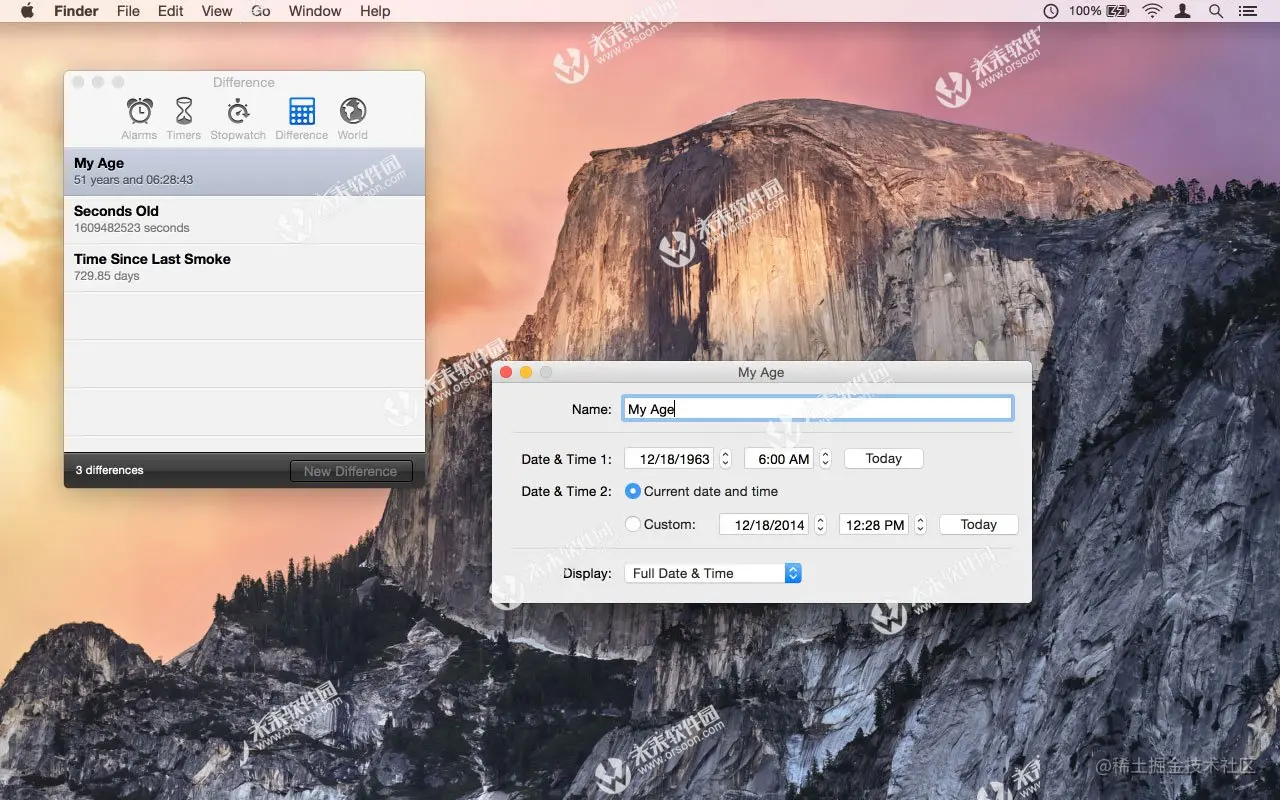Viewport: 1280px width, 800px height.
Task: Click stepper next to 12:28 PM time
Action: [920, 524]
